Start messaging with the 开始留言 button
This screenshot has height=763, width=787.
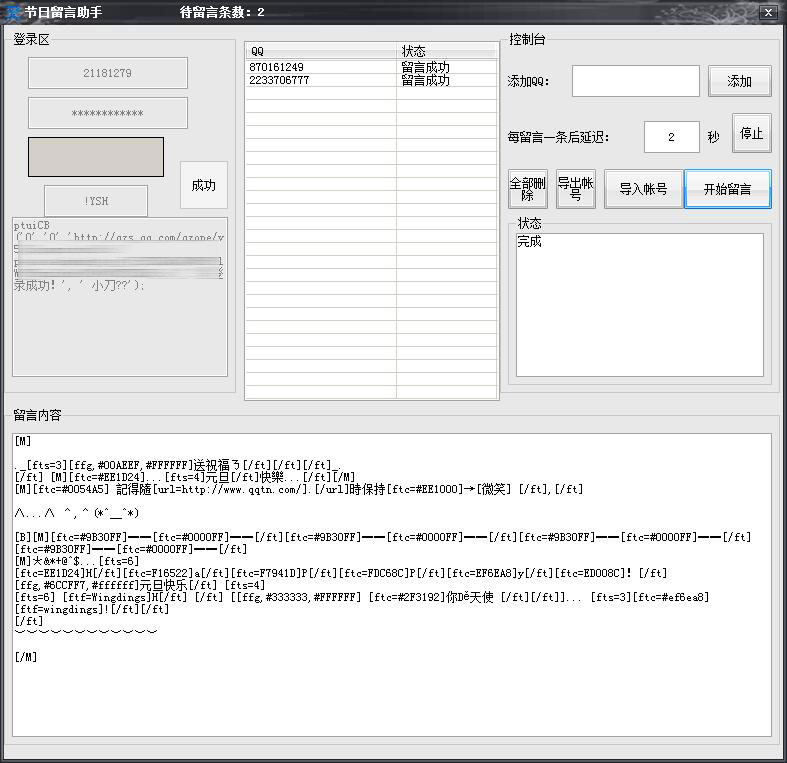(727, 189)
